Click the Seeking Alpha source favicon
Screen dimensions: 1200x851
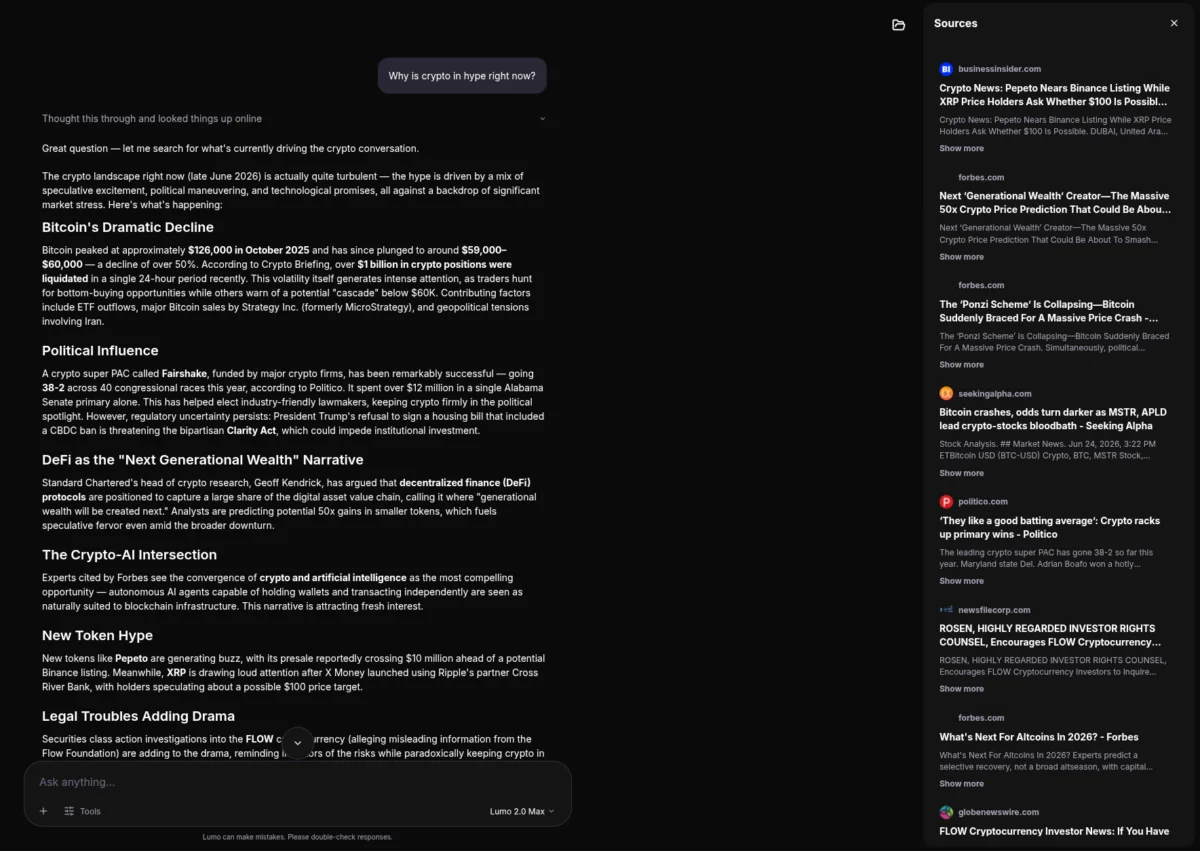click(946, 394)
